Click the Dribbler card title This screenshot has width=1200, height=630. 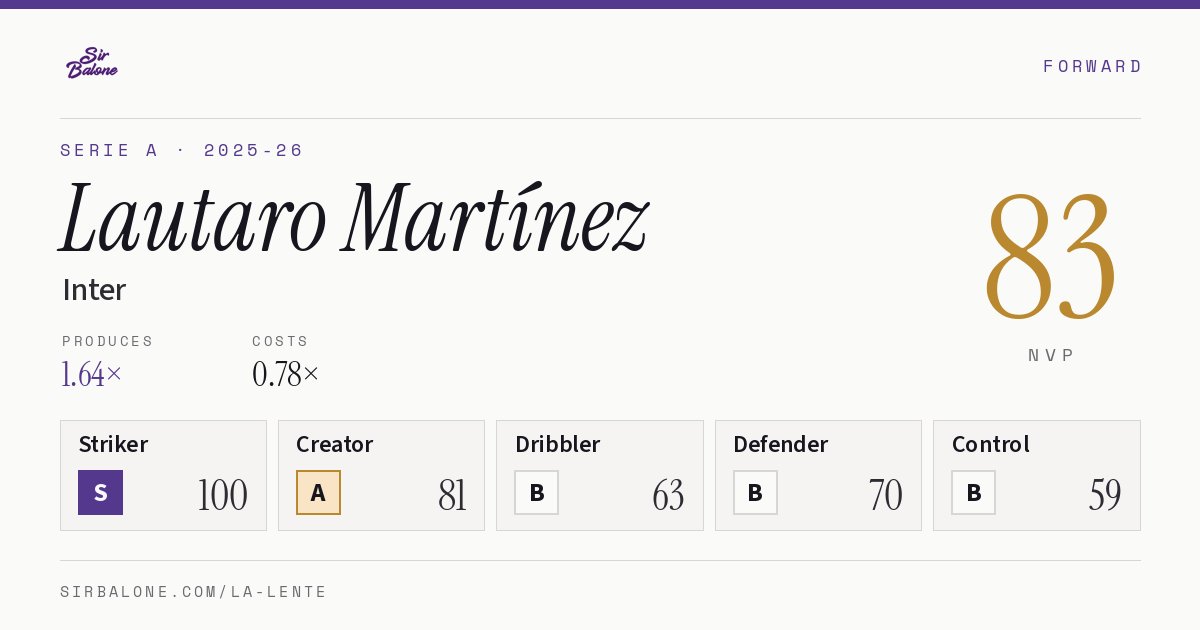coord(558,444)
